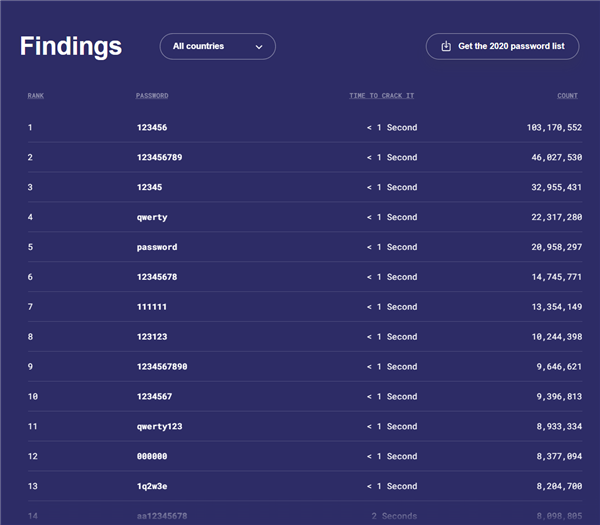Click count 103,170,552
This screenshot has height=525, width=600.
[554, 127]
